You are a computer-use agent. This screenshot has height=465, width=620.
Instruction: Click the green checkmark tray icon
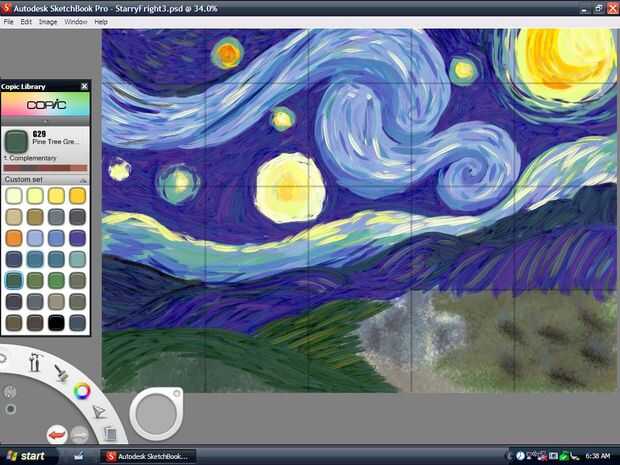563,456
